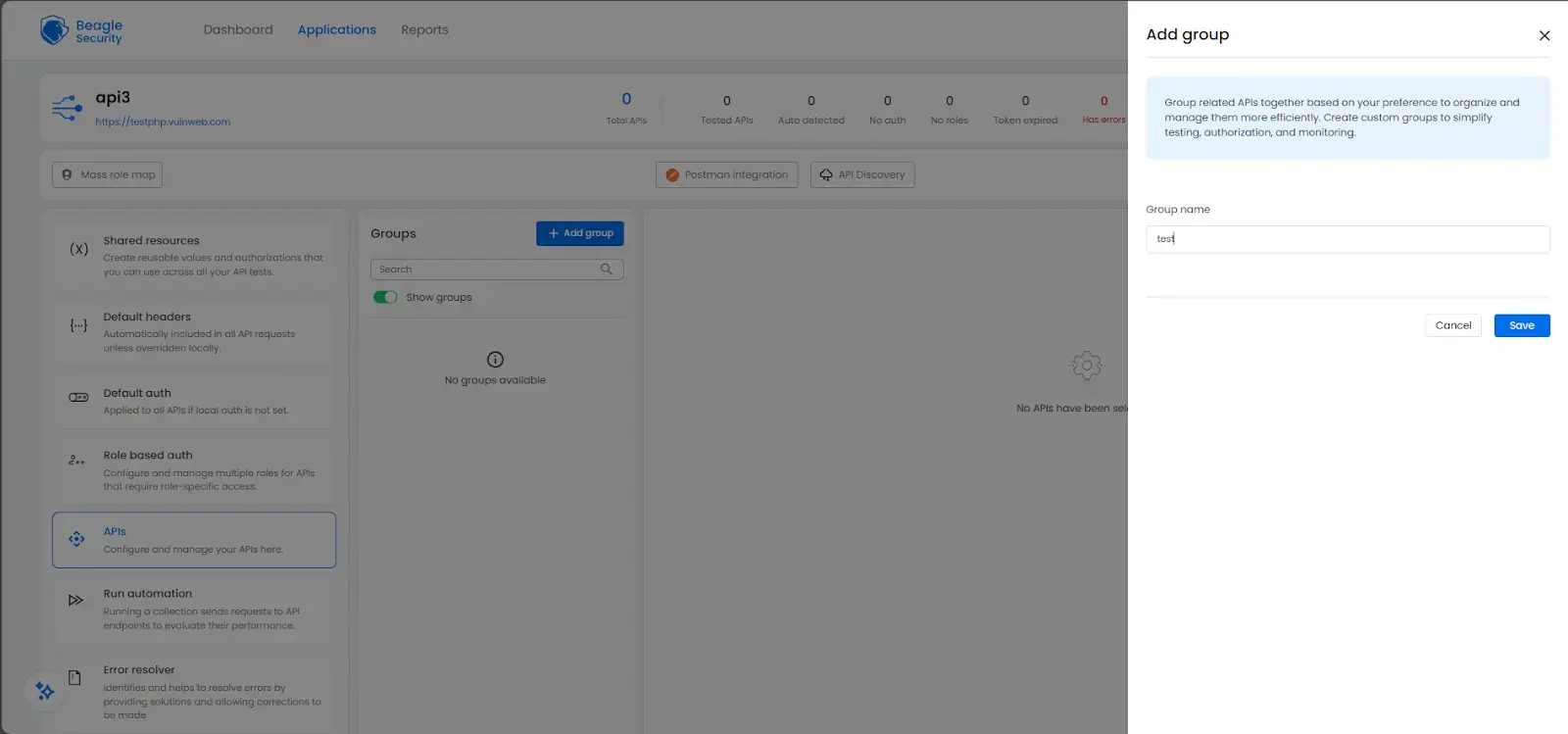1568x734 pixels.
Task: Click the Tested APIs count
Action: [x=727, y=101]
